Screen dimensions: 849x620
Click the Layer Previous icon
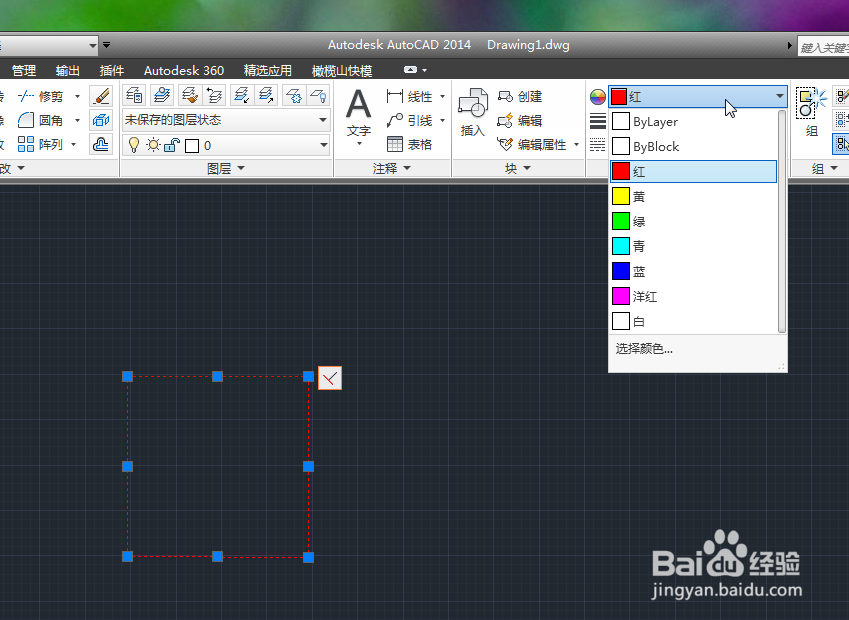click(214, 95)
